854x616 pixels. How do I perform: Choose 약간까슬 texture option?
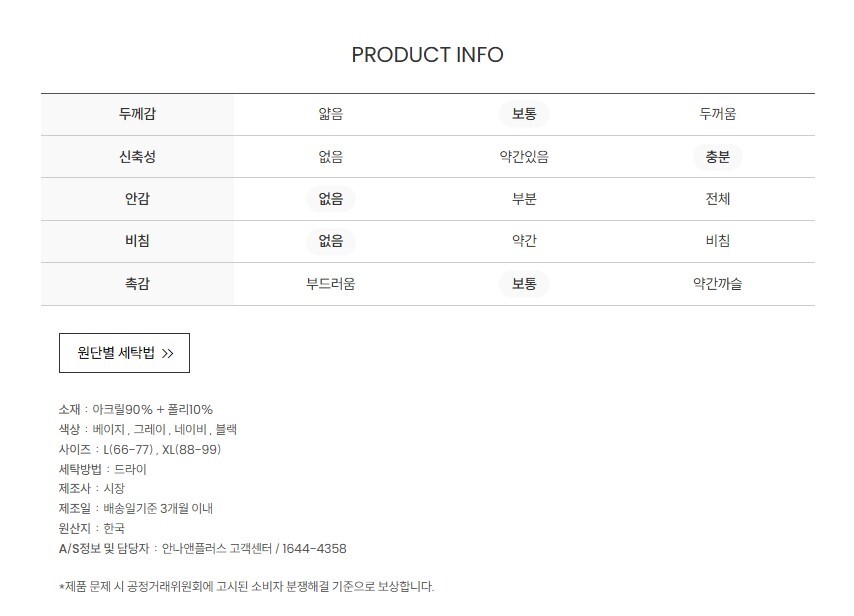(717, 284)
